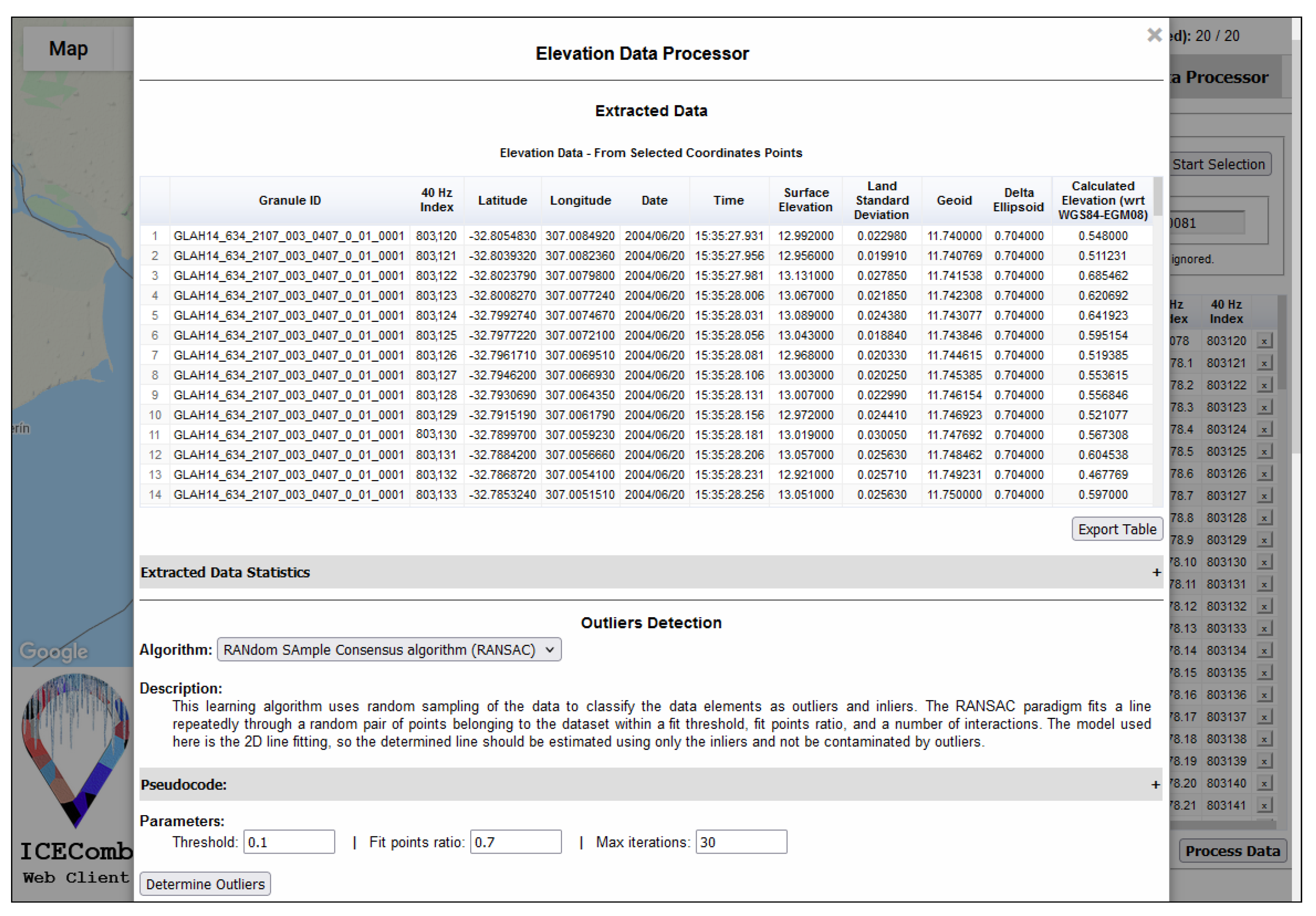Click the Granule ID column header
The image size is (1316, 916).
[x=289, y=201]
